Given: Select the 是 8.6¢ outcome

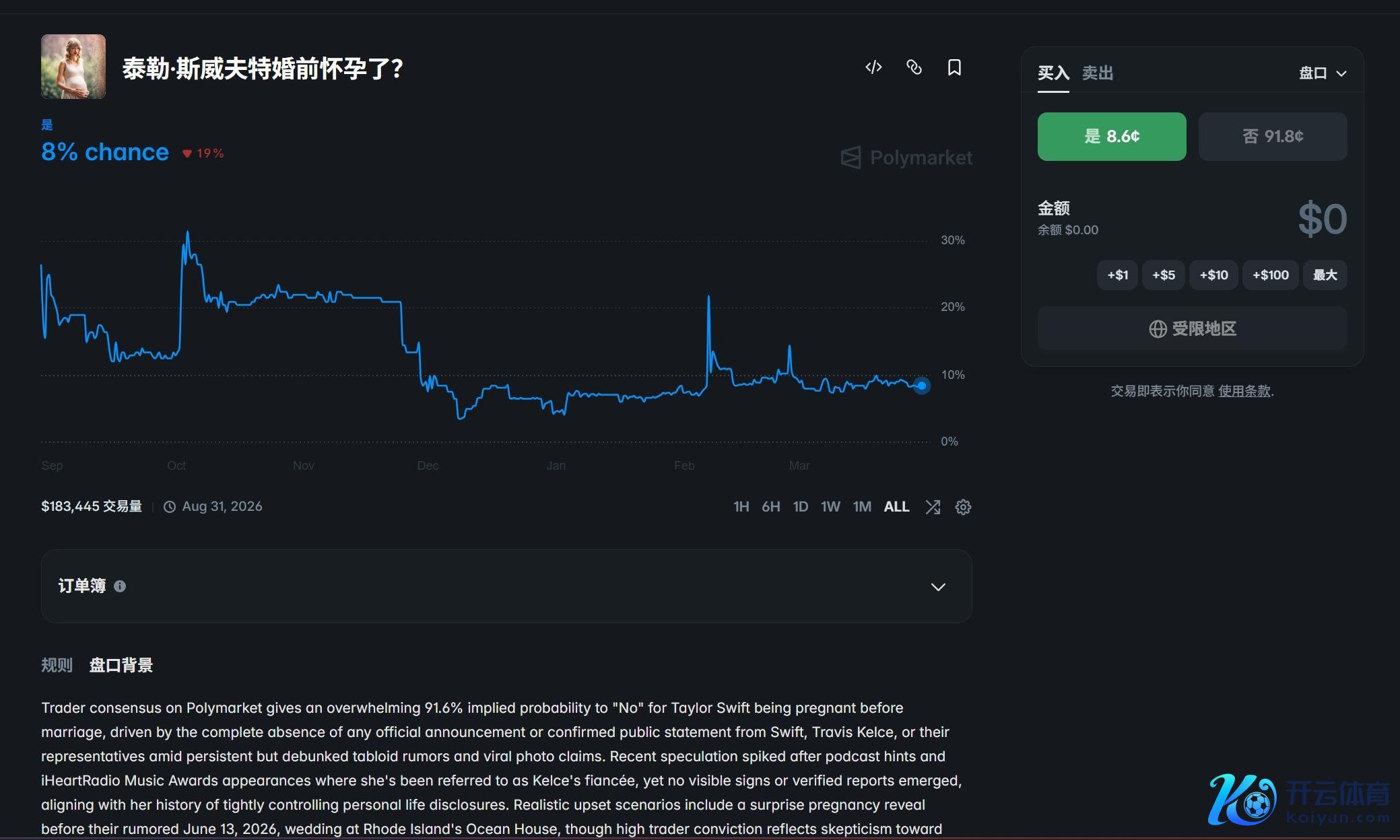Looking at the screenshot, I should click(x=1111, y=137).
